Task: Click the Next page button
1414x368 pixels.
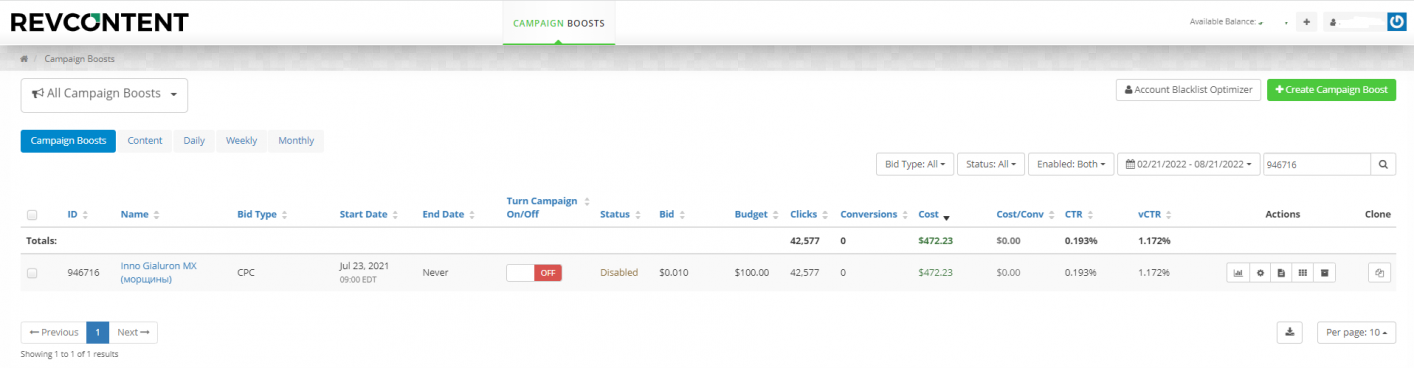Action: (x=132, y=332)
